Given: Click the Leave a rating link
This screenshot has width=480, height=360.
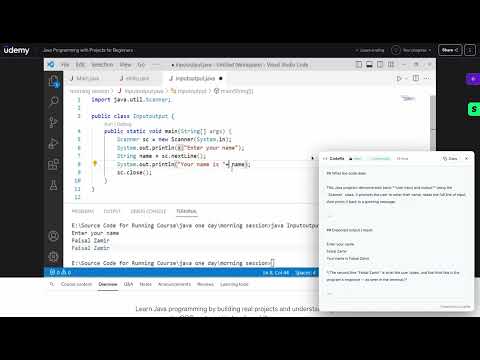Looking at the screenshot, I should tap(370, 50).
